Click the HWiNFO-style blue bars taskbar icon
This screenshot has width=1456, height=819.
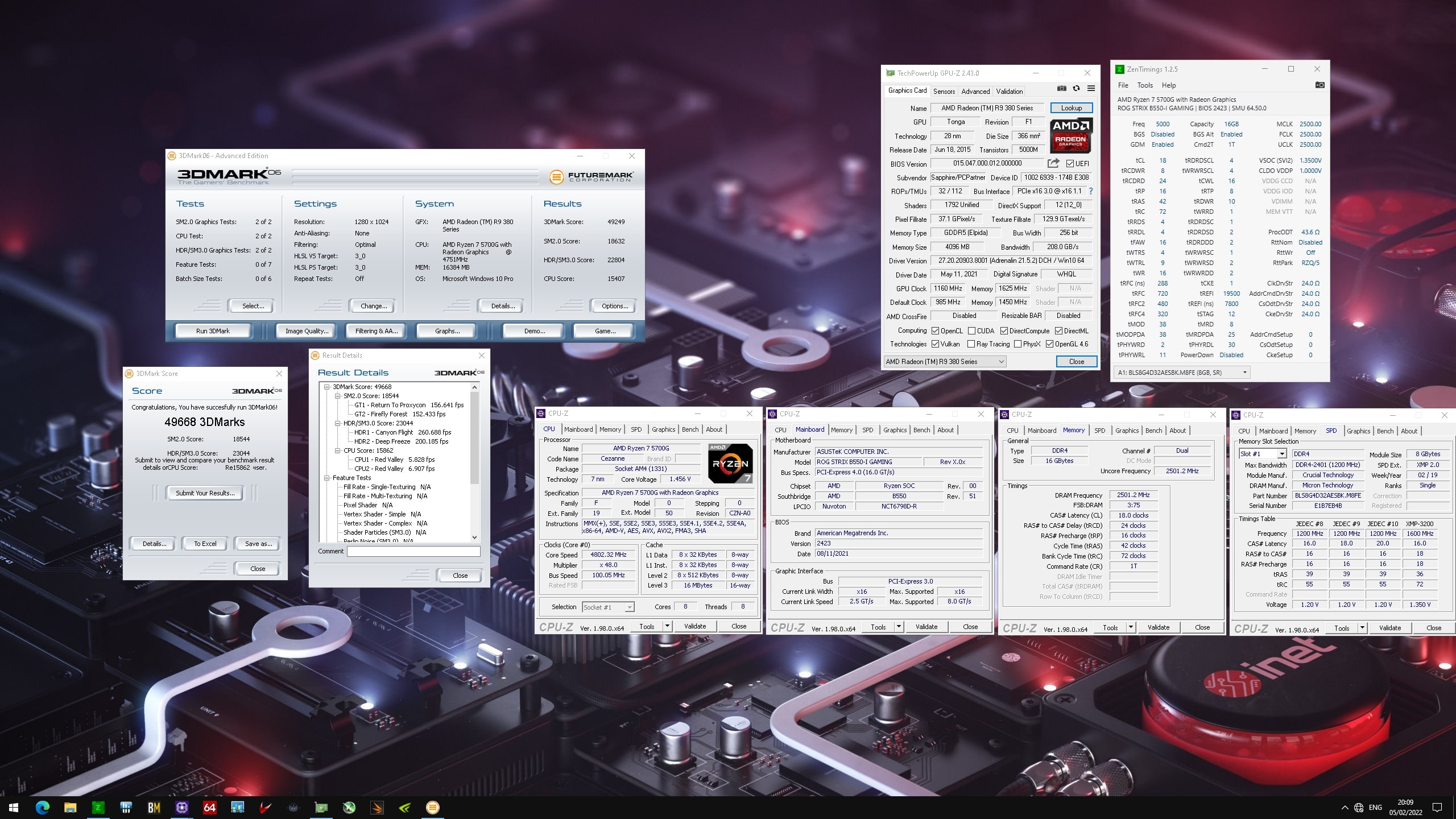pos(126,807)
